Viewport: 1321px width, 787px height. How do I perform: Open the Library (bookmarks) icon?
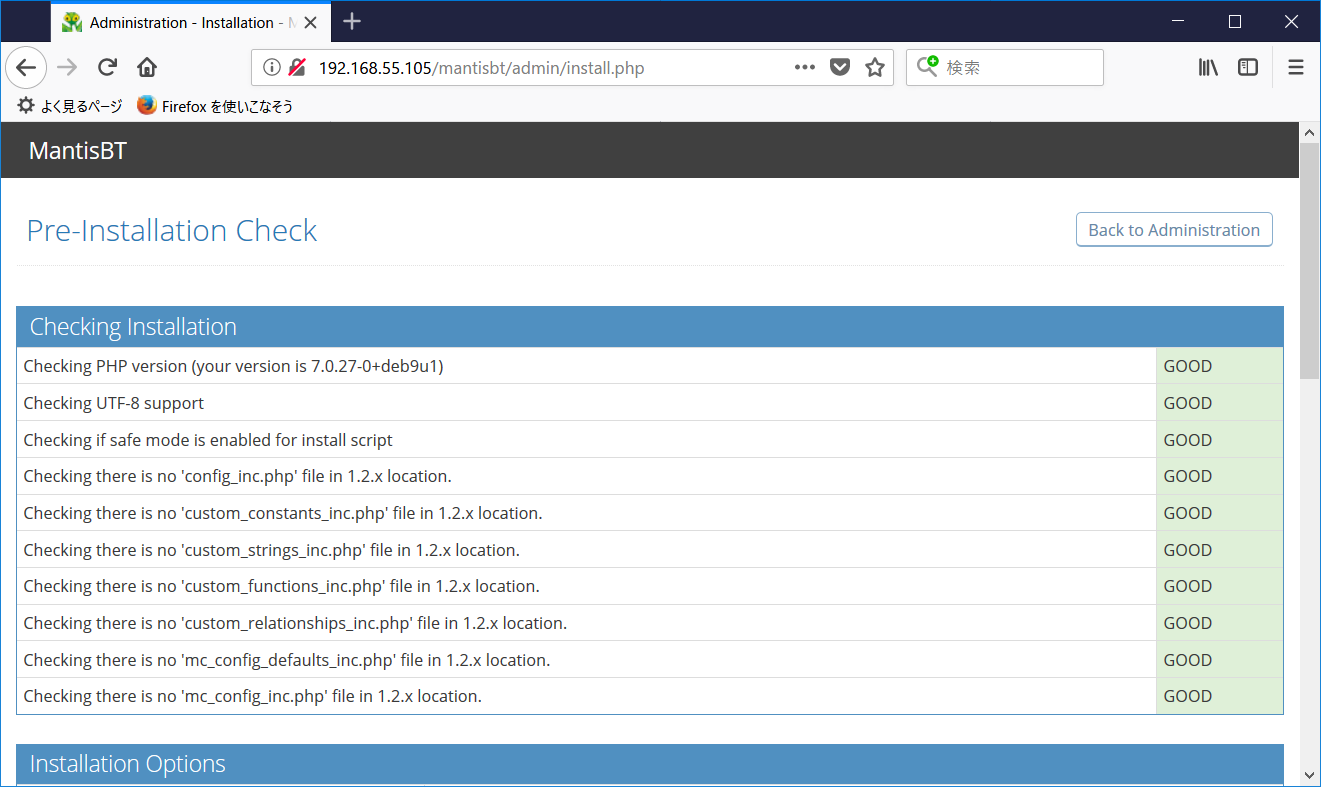(1207, 67)
